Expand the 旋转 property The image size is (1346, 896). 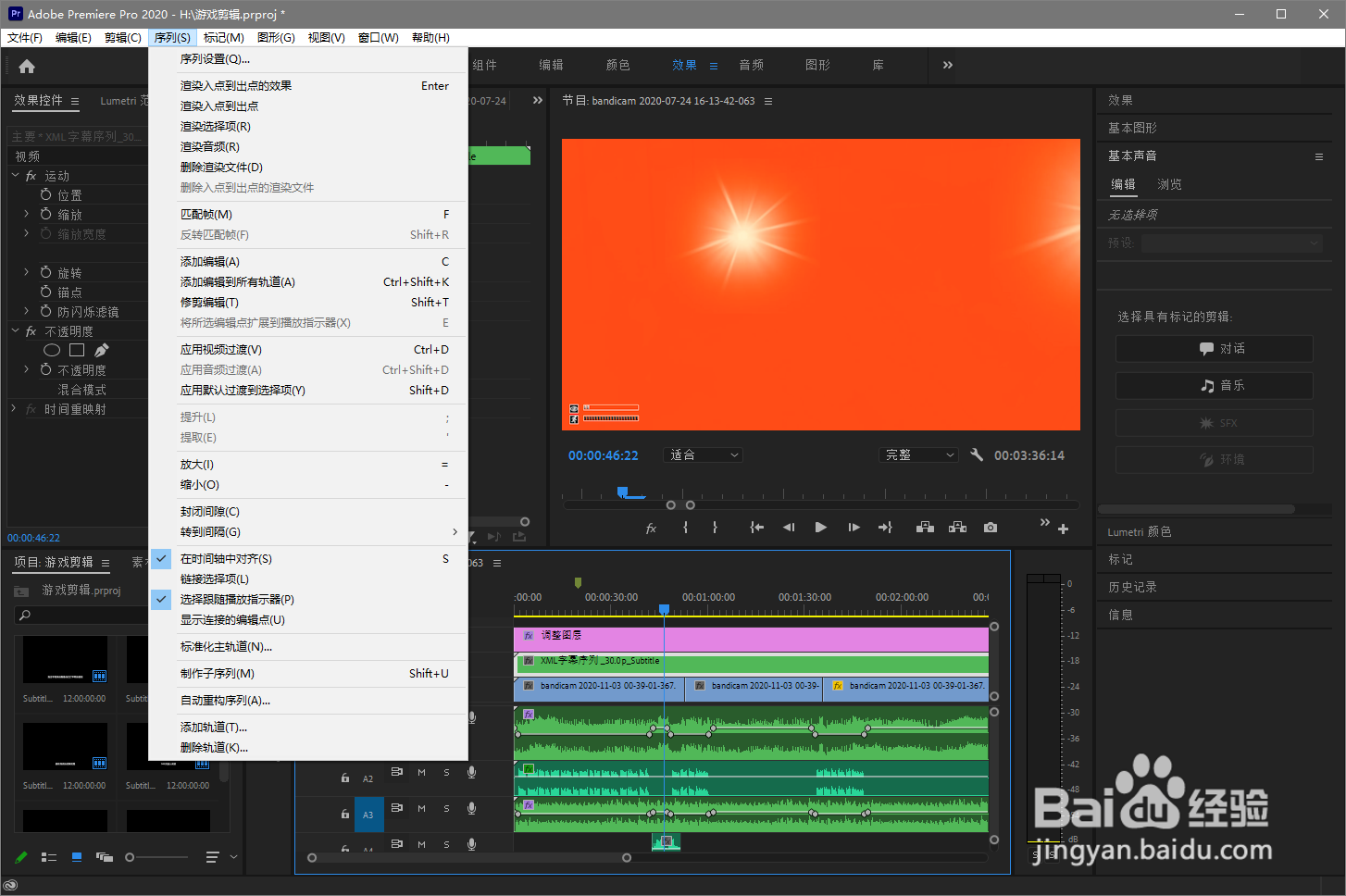coord(26,272)
